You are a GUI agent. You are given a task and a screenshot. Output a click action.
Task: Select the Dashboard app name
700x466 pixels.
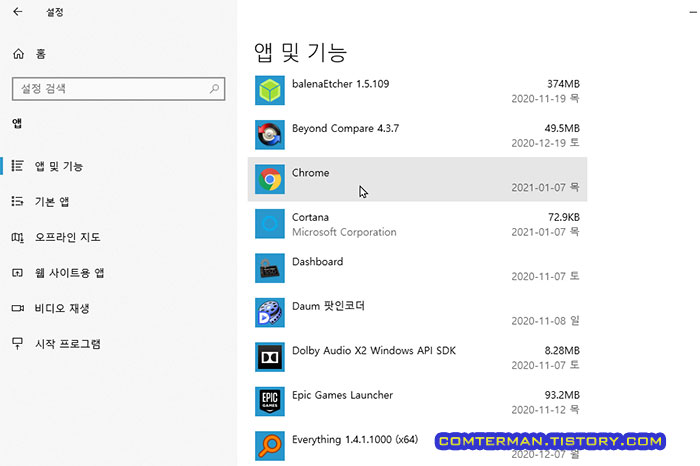pos(317,262)
